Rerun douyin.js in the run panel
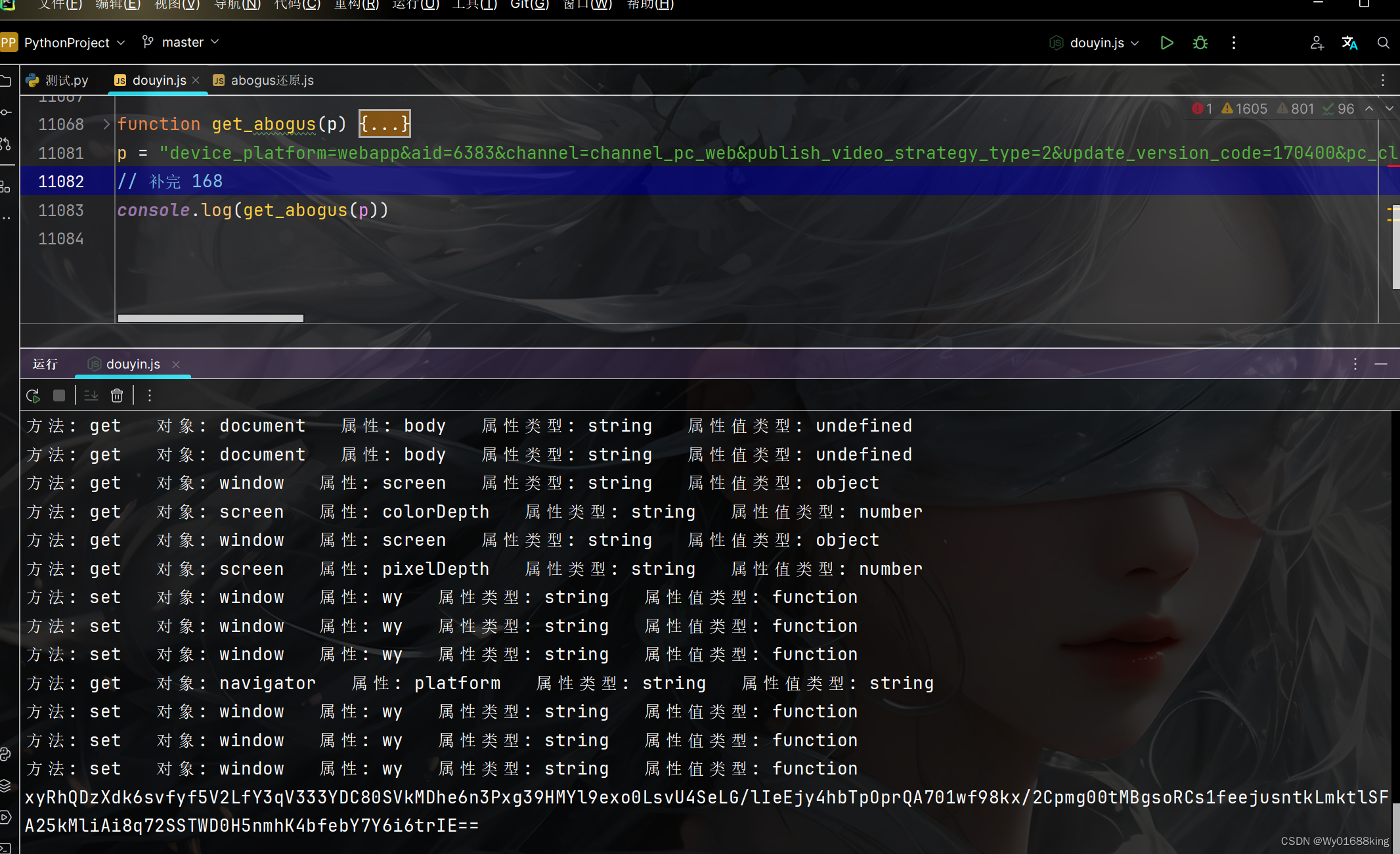 coord(33,395)
